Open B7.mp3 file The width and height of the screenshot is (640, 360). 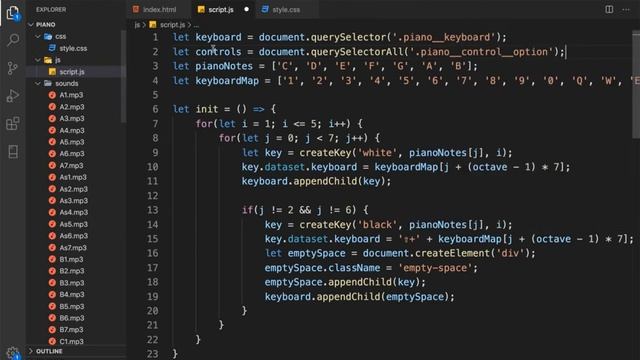pos(71,329)
